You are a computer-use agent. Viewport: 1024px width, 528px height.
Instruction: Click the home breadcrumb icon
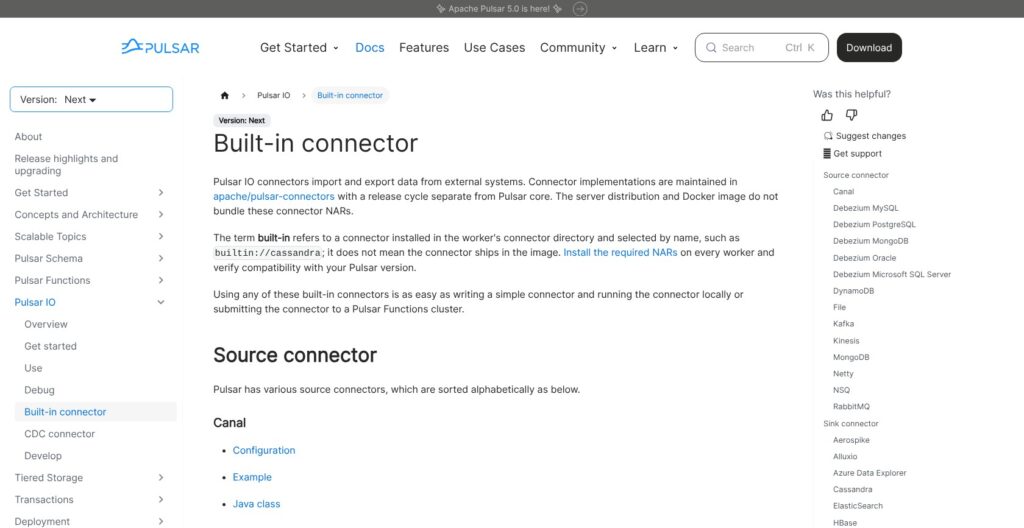point(225,95)
